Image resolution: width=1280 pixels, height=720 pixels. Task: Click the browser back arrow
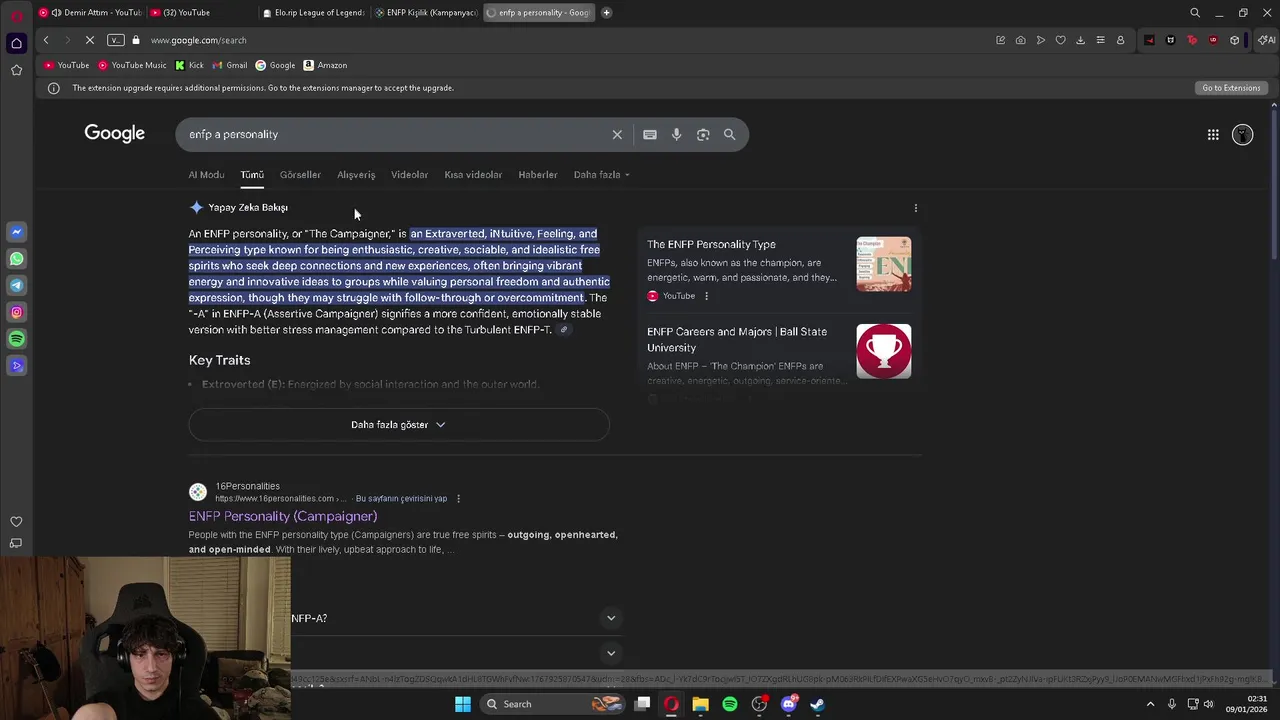tap(46, 40)
